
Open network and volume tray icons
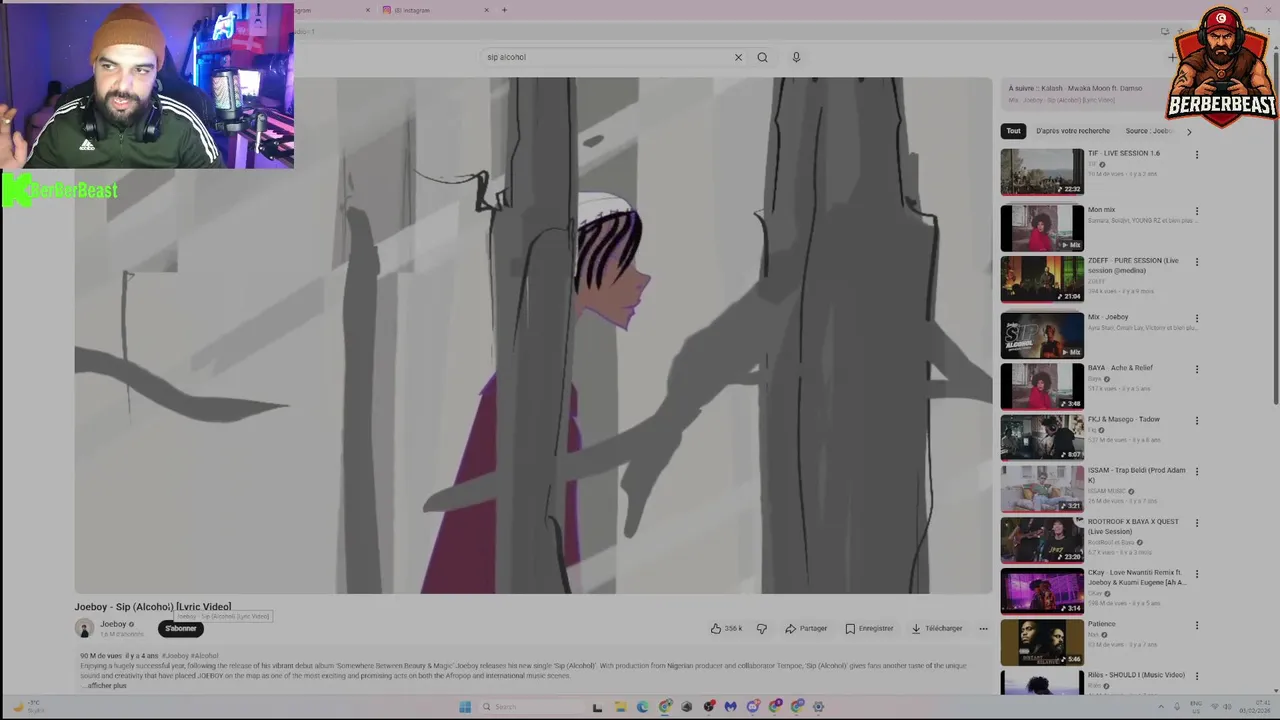click(x=1221, y=707)
